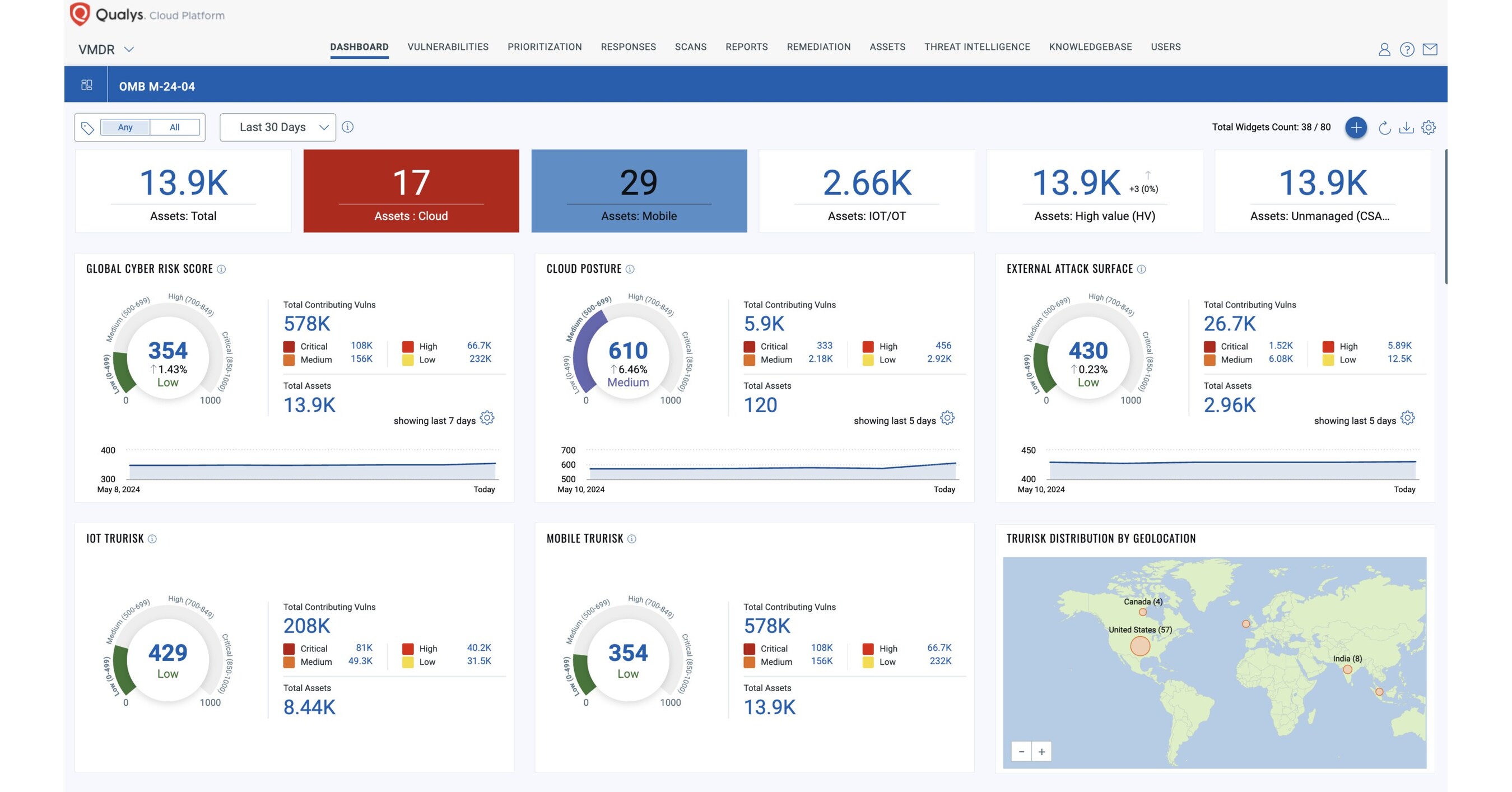1512x792 pixels.
Task: Click Total Assets 8.44K in IOT TruRisk
Action: pyautogui.click(x=309, y=707)
